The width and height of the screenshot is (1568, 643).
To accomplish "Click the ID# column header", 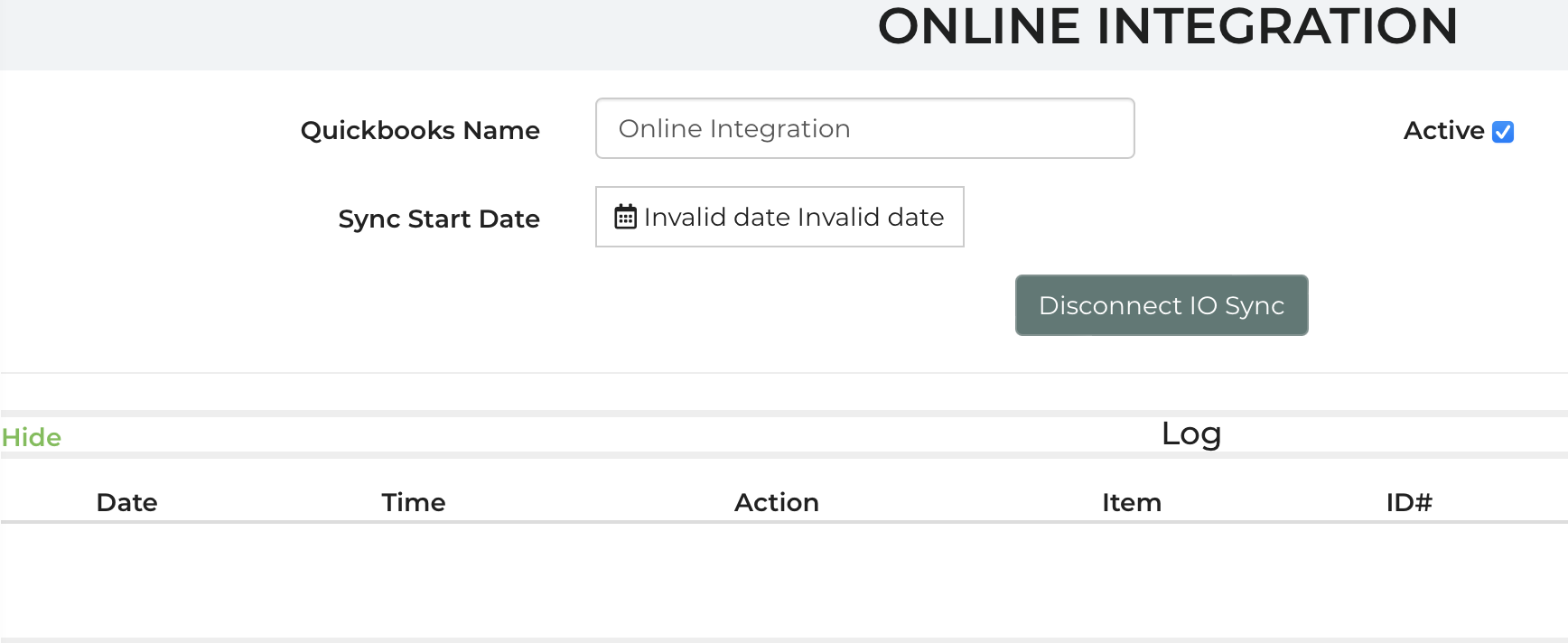I will pos(1408,502).
